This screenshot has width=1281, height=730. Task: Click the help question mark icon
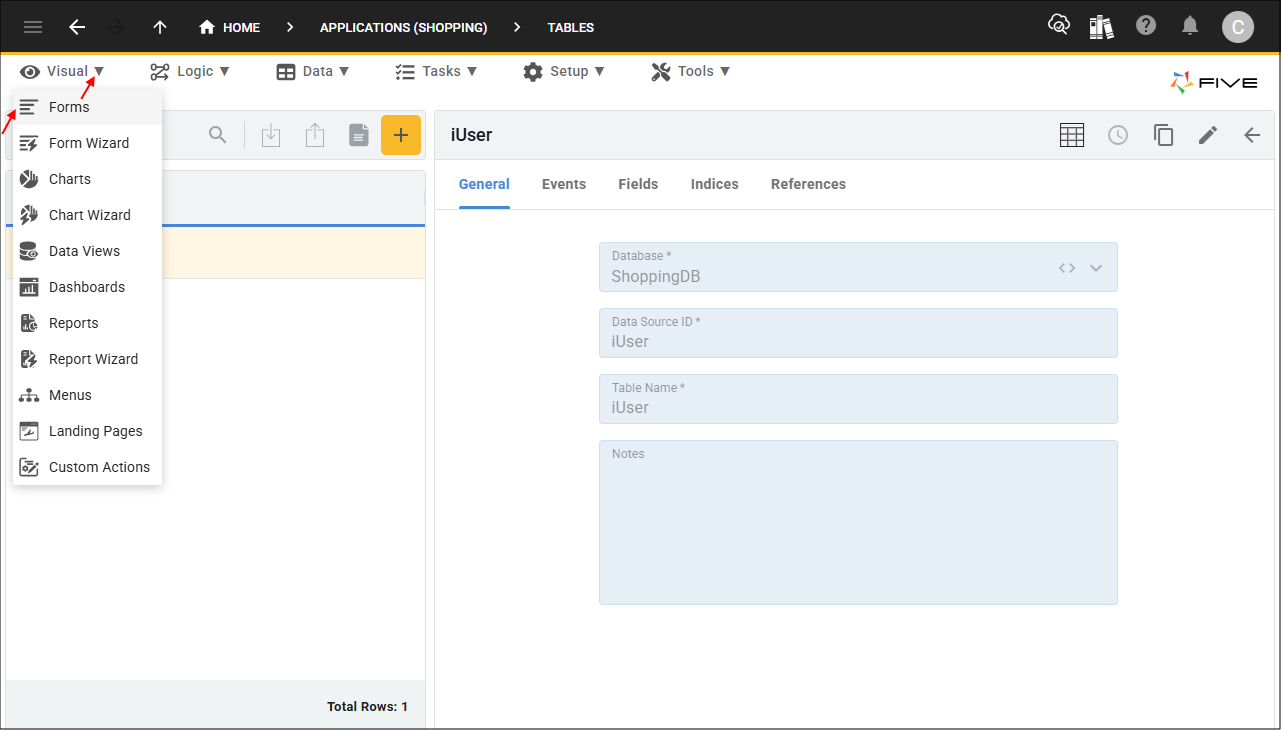point(1146,26)
